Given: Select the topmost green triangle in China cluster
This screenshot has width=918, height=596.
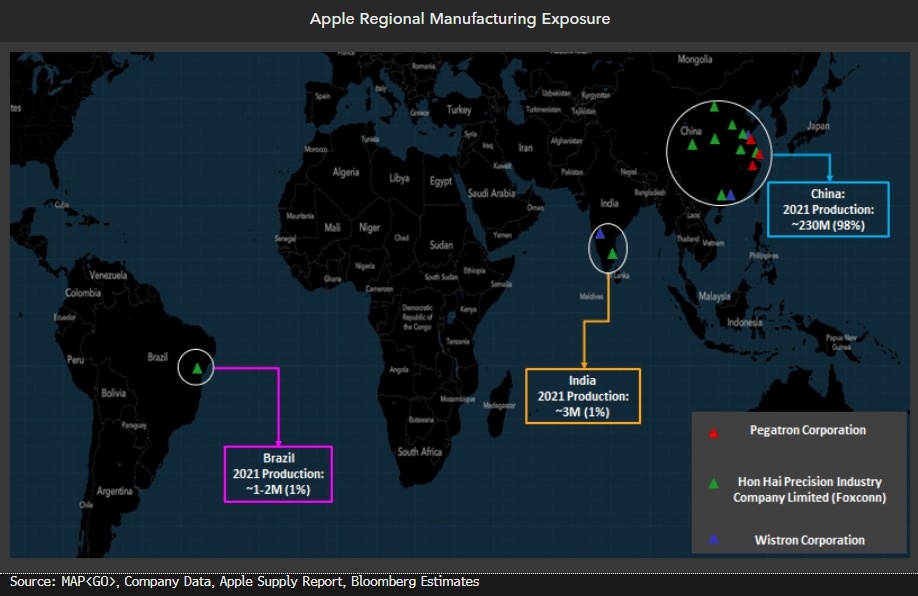Looking at the screenshot, I should [x=714, y=108].
